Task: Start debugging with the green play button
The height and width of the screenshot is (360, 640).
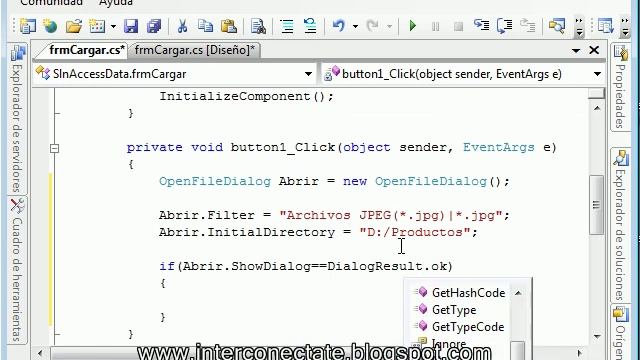Action: pyautogui.click(x=413, y=26)
